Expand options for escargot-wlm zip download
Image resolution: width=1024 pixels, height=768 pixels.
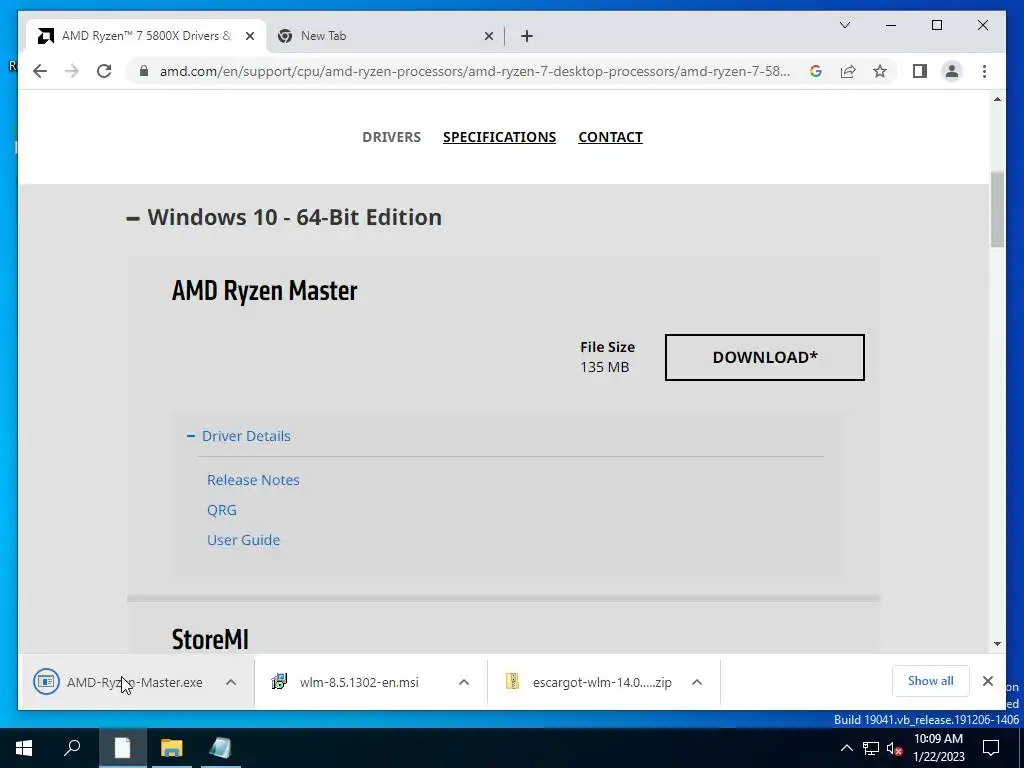(x=697, y=682)
